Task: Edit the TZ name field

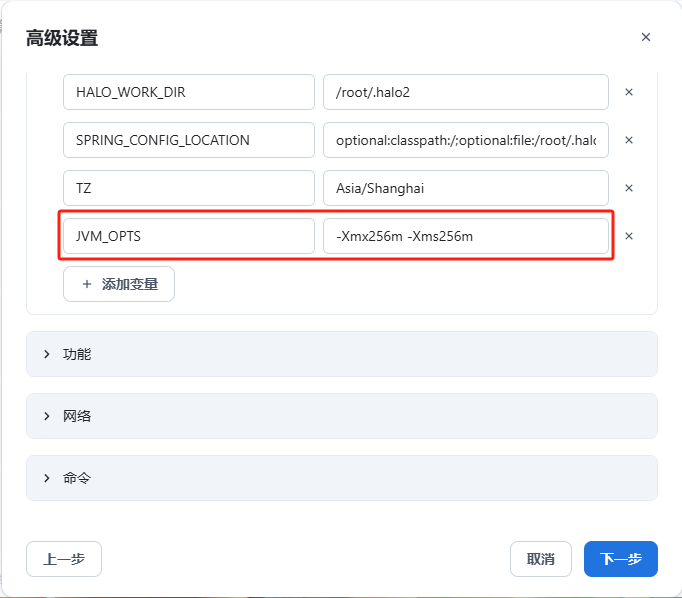Action: pos(189,188)
